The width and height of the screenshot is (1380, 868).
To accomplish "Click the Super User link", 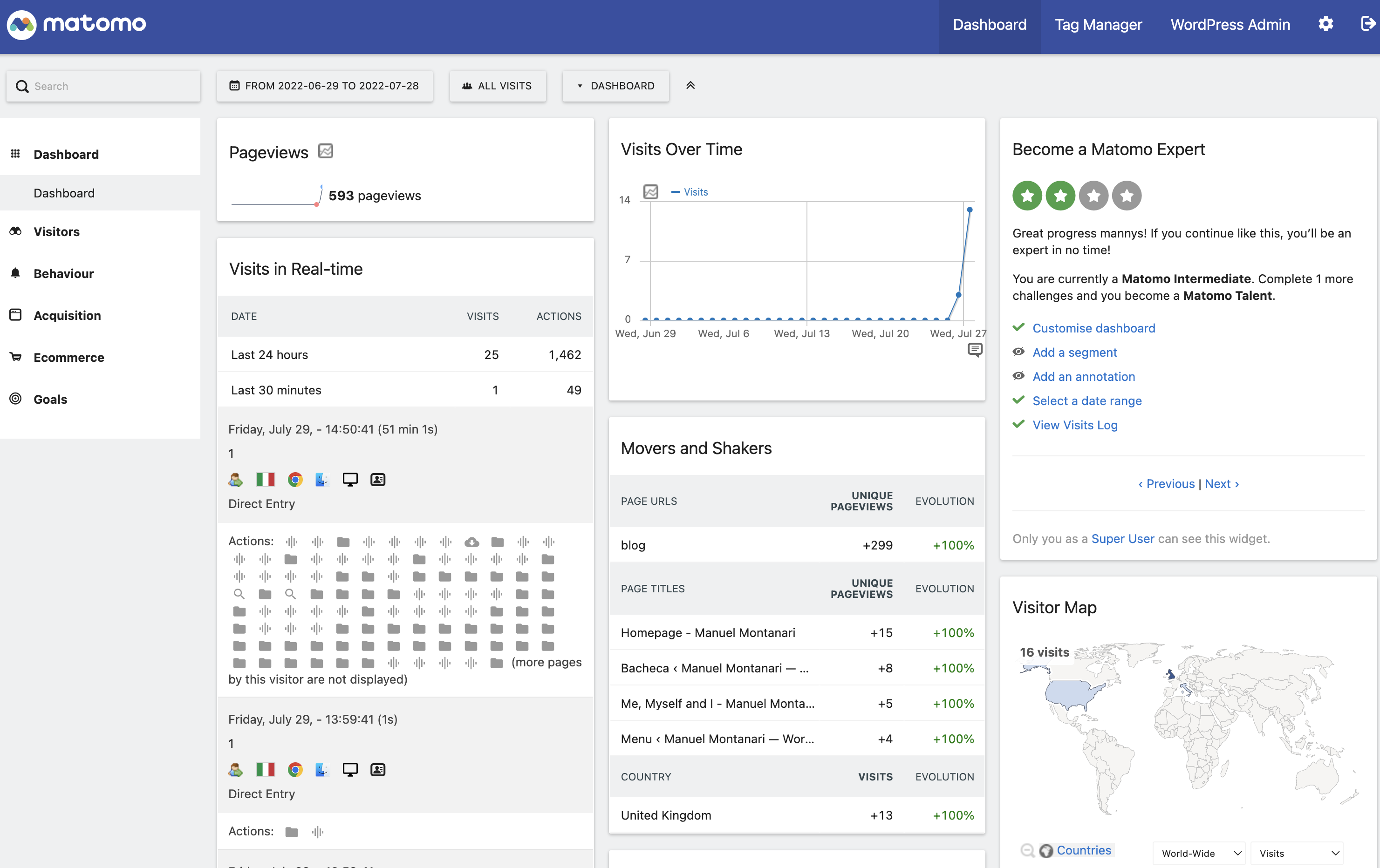I will click(x=1123, y=539).
